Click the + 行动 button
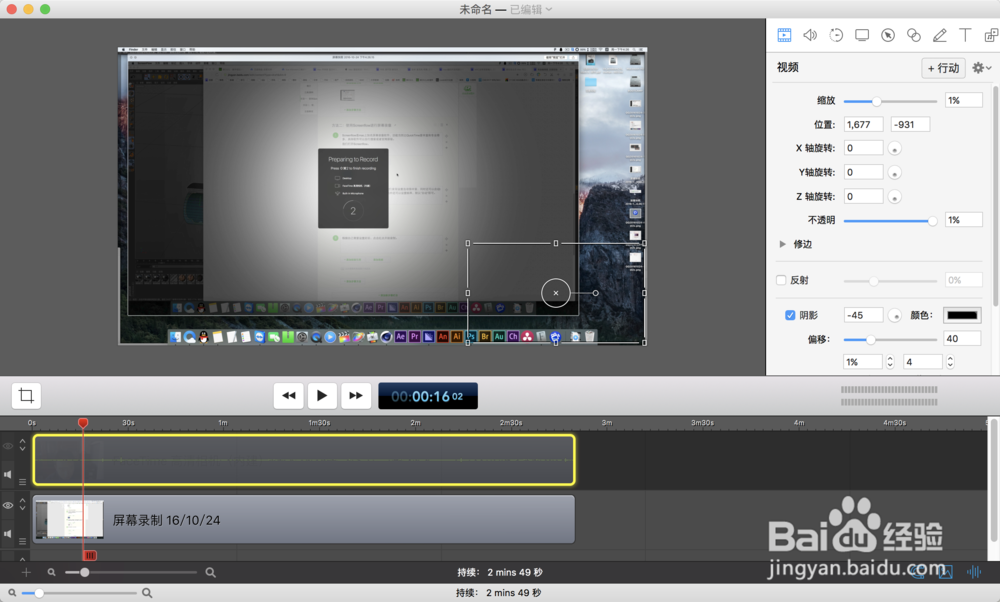Viewport: 1000px width, 602px height. [943, 68]
